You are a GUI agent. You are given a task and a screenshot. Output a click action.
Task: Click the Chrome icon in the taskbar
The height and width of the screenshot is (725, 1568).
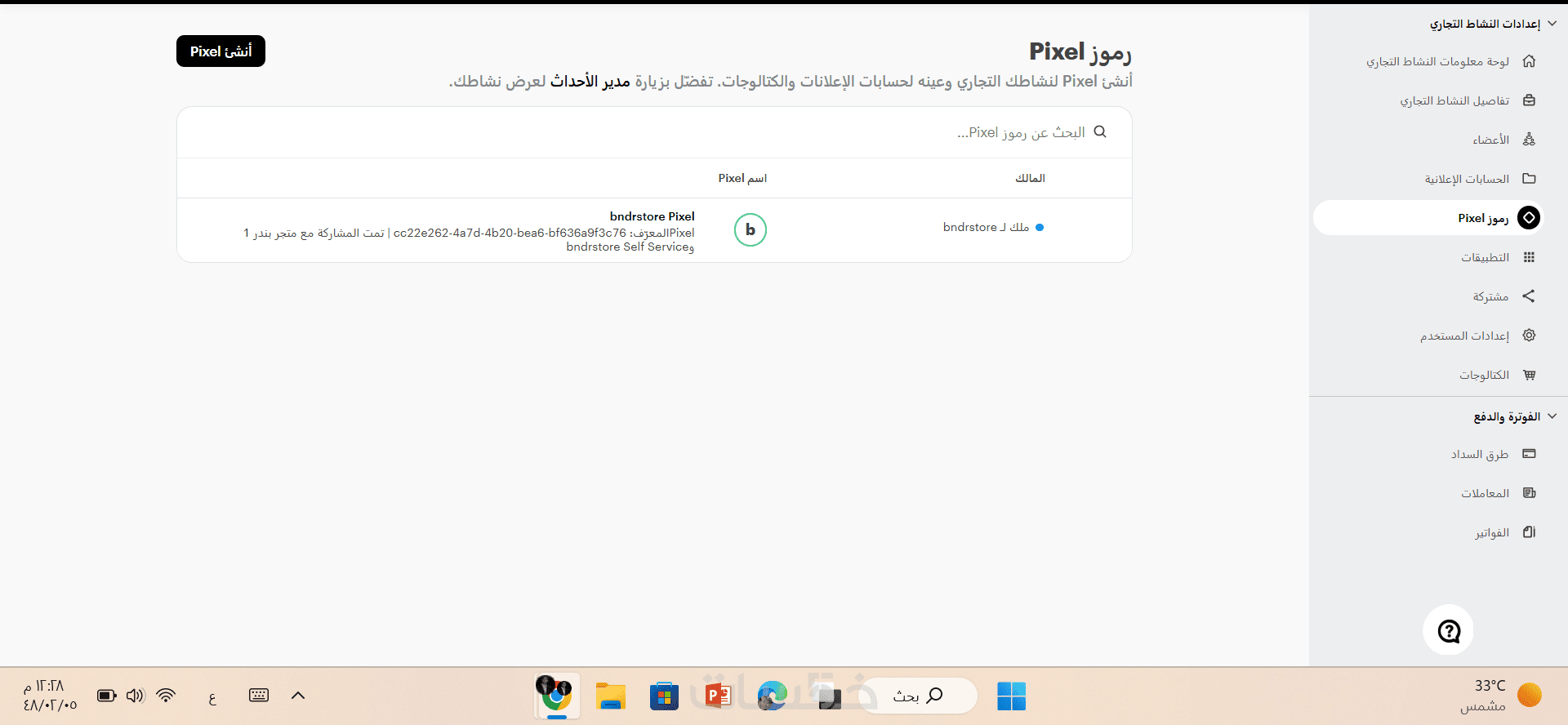(557, 696)
